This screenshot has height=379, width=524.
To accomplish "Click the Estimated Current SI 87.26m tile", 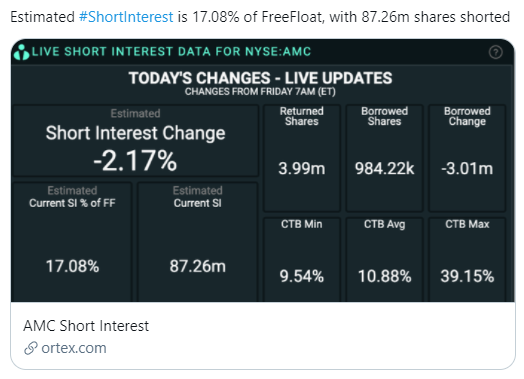I will [198, 242].
